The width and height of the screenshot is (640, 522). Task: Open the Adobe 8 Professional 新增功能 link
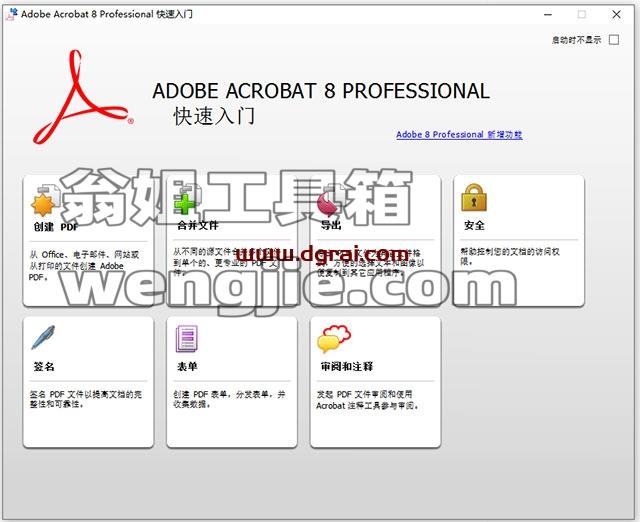(459, 135)
